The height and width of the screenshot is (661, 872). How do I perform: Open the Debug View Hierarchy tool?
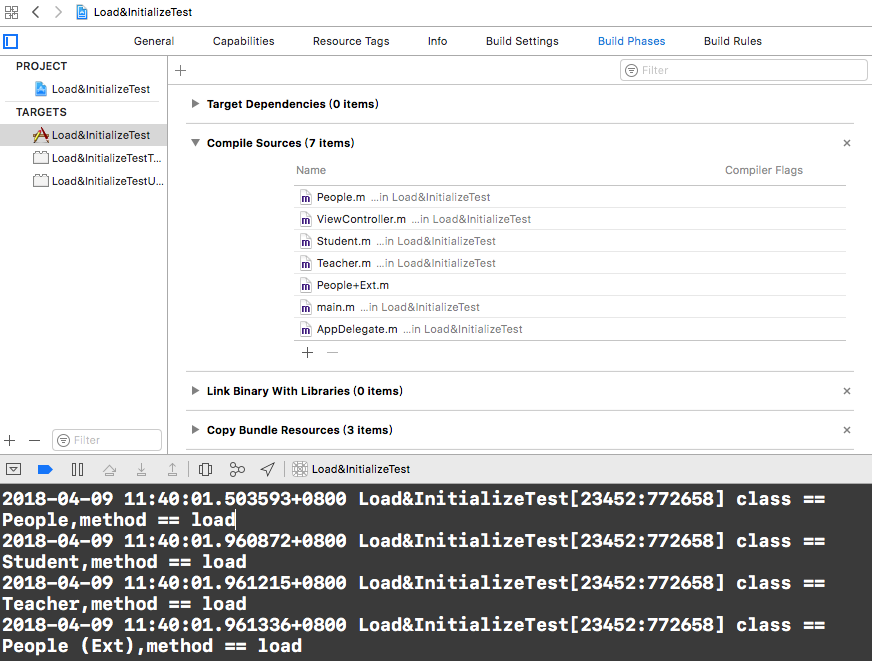205,469
